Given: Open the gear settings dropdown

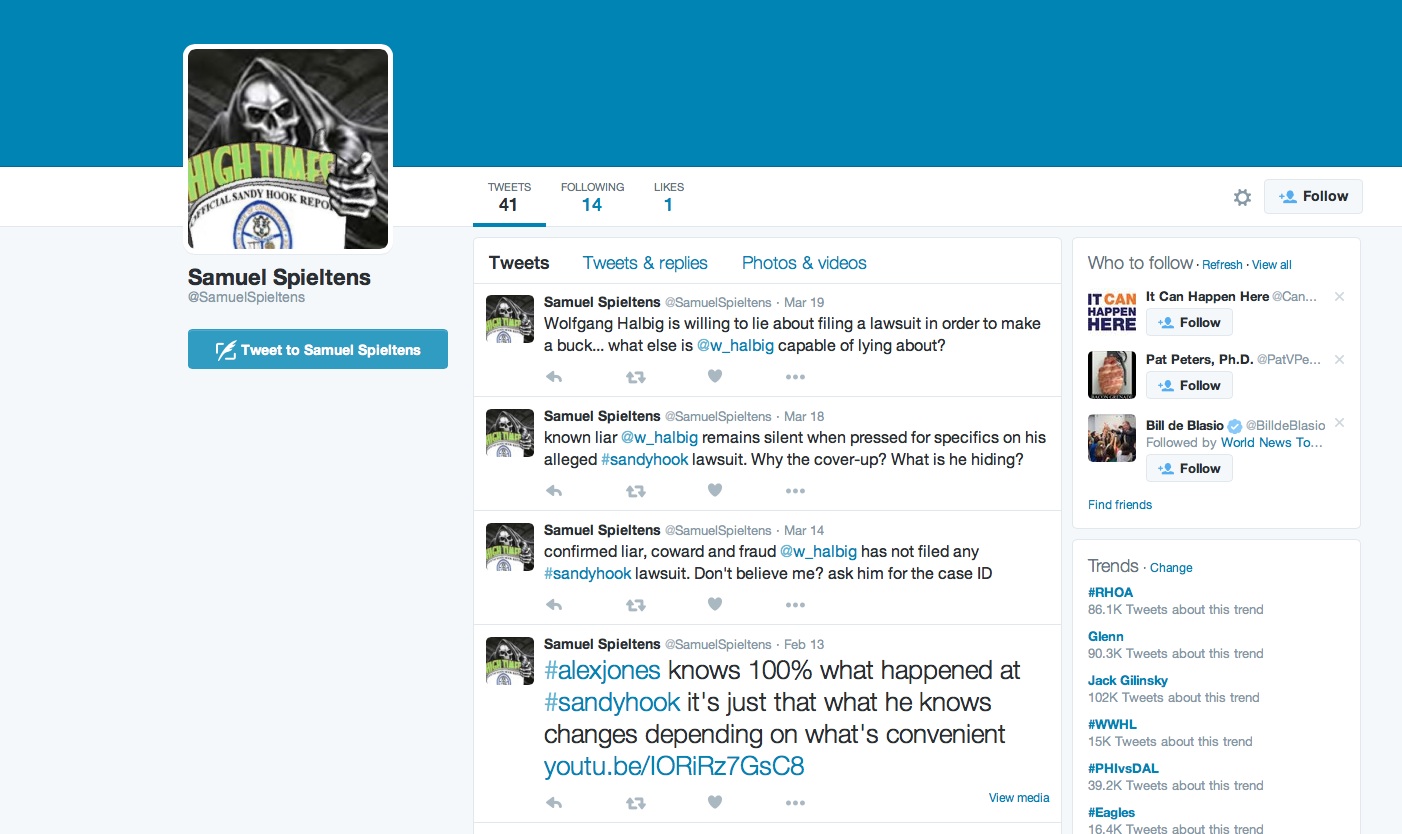Looking at the screenshot, I should [1242, 198].
